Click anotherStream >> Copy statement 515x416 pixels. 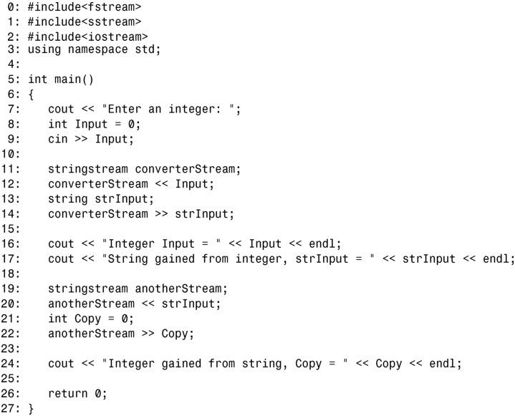(121, 334)
